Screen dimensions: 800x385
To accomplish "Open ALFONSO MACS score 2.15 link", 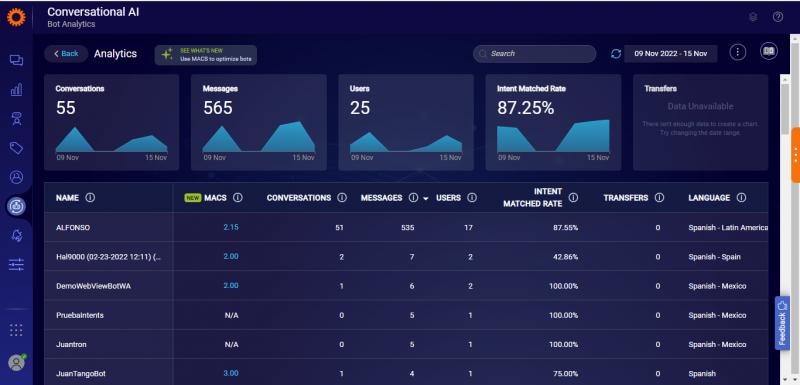I will [x=231, y=227].
